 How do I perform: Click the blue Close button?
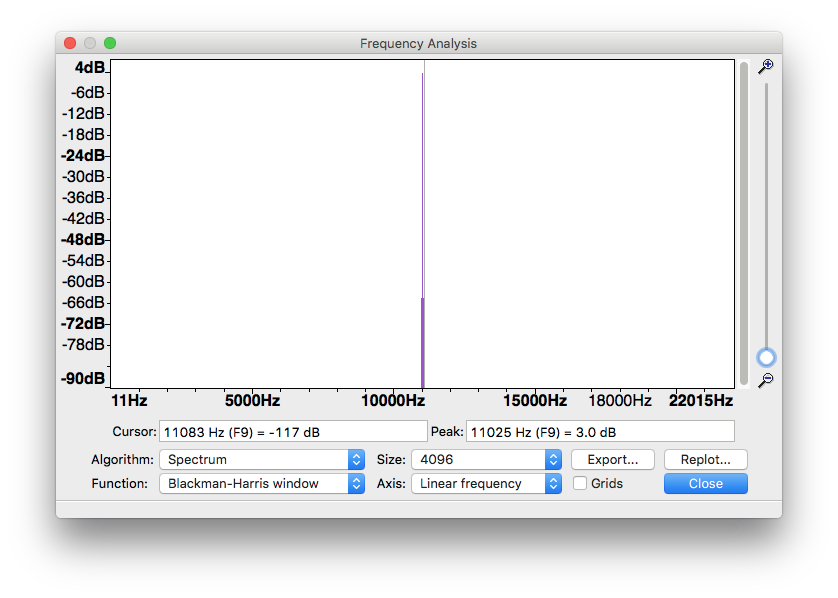705,484
